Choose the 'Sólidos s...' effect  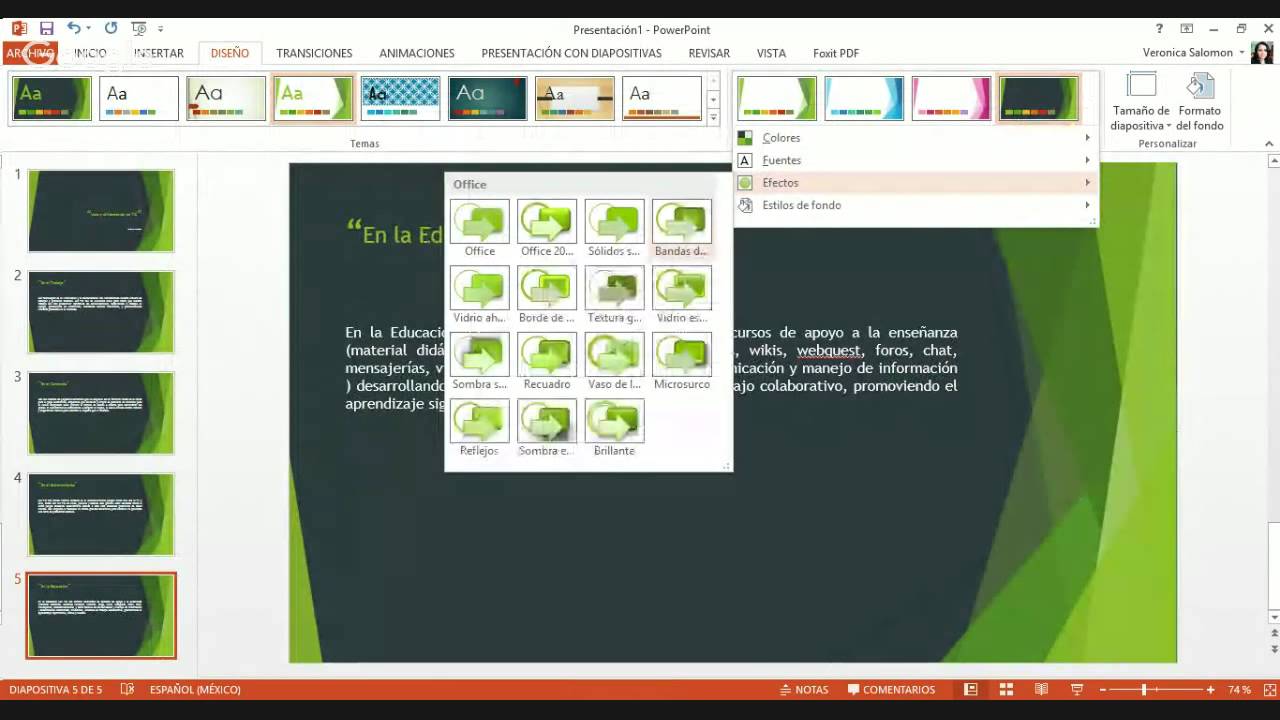point(614,228)
